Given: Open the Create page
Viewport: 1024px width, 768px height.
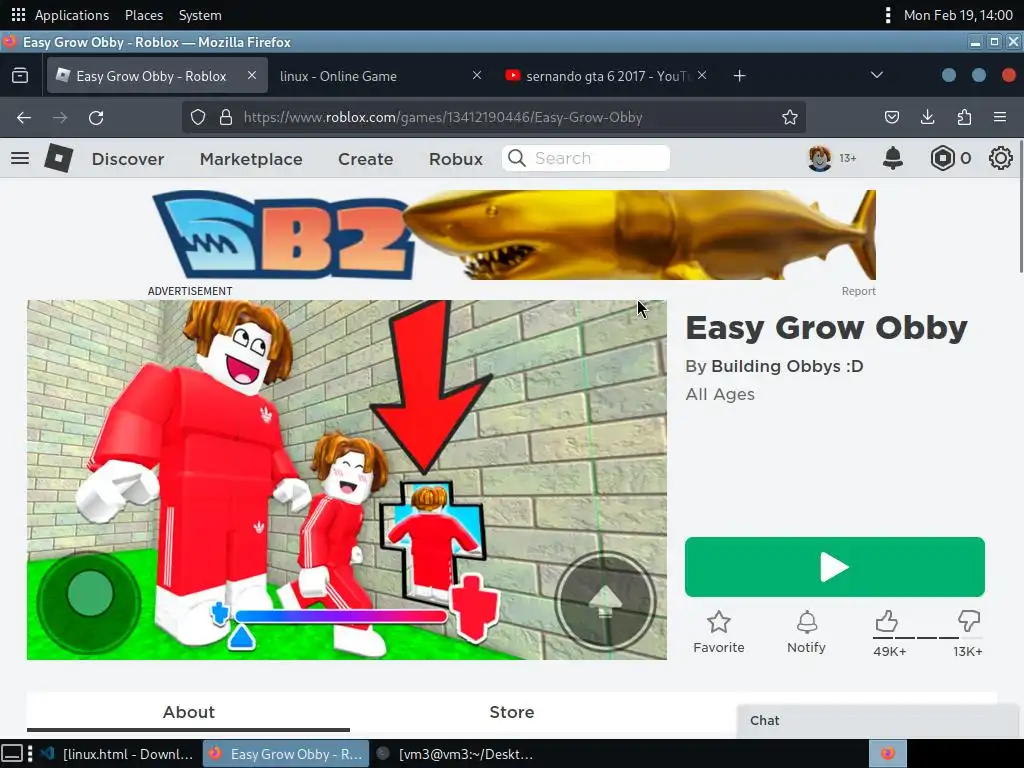Looking at the screenshot, I should pyautogui.click(x=365, y=159).
